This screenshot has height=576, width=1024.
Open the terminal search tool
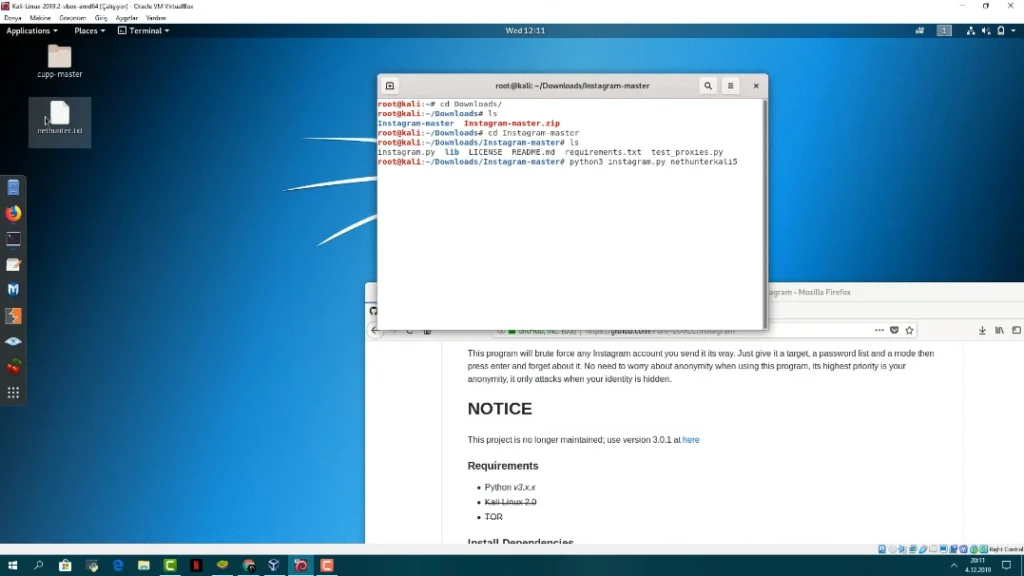[707, 86]
